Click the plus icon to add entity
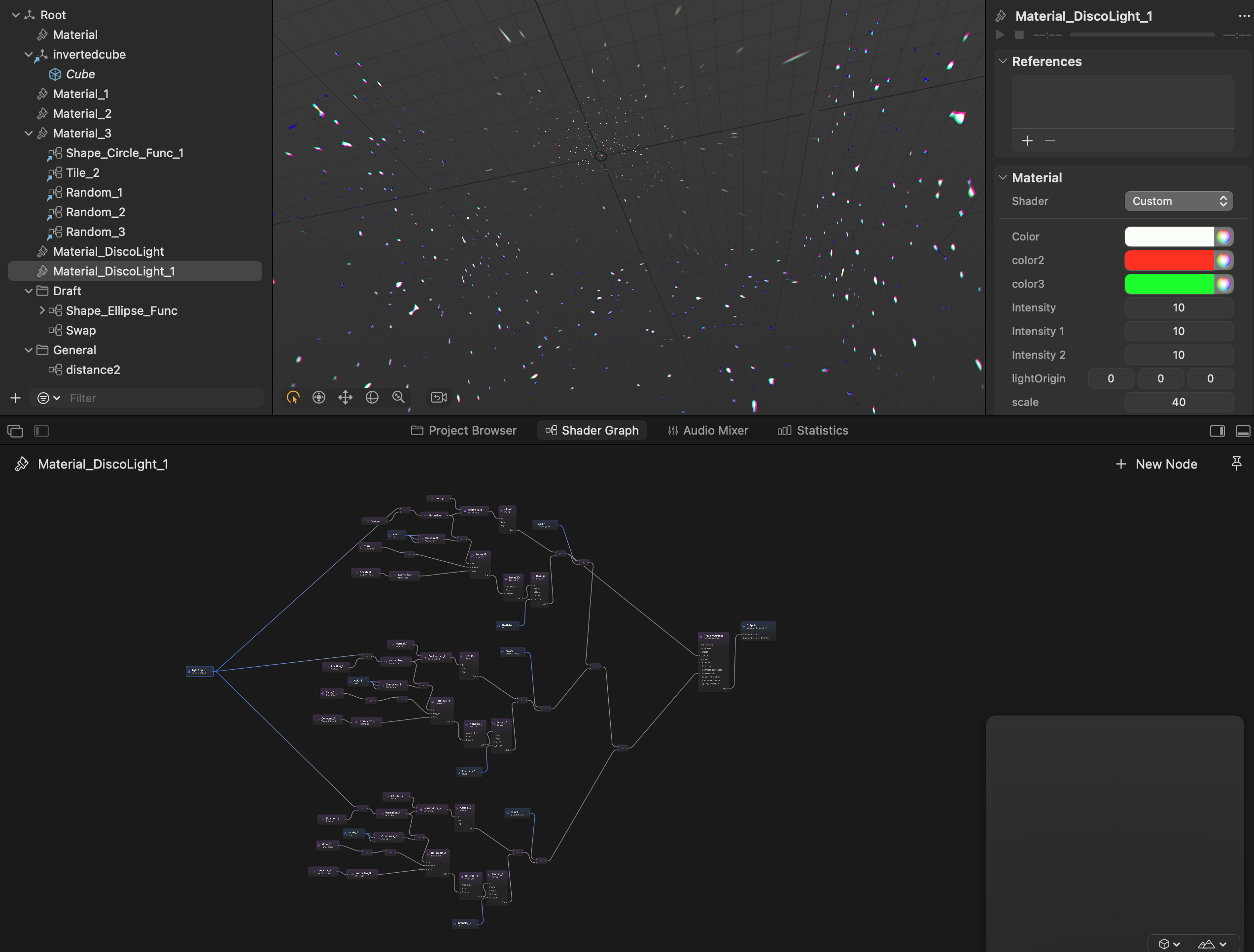The image size is (1254, 952). pyautogui.click(x=15, y=398)
